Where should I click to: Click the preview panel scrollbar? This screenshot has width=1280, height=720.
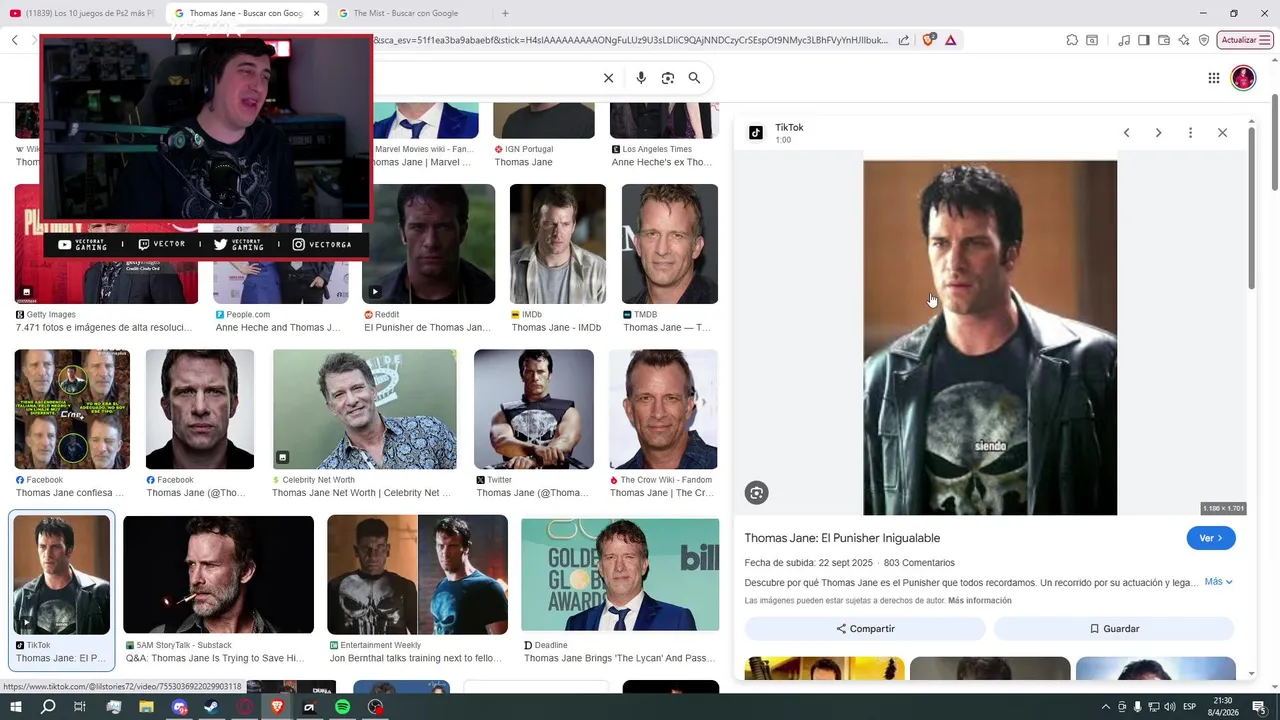click(1251, 210)
